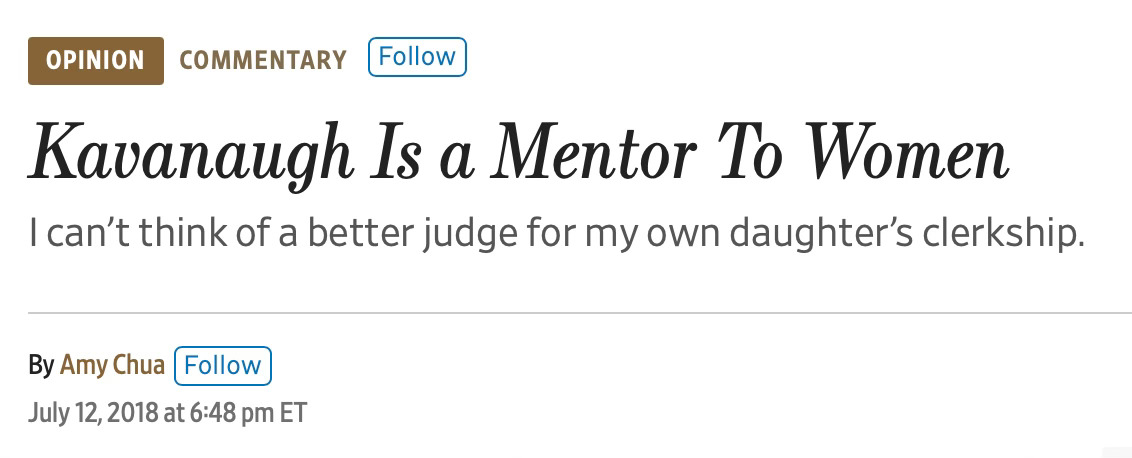Click "6:48 pm ET" in the timestamp
Viewport: 1132px width, 458px height.
(248, 413)
